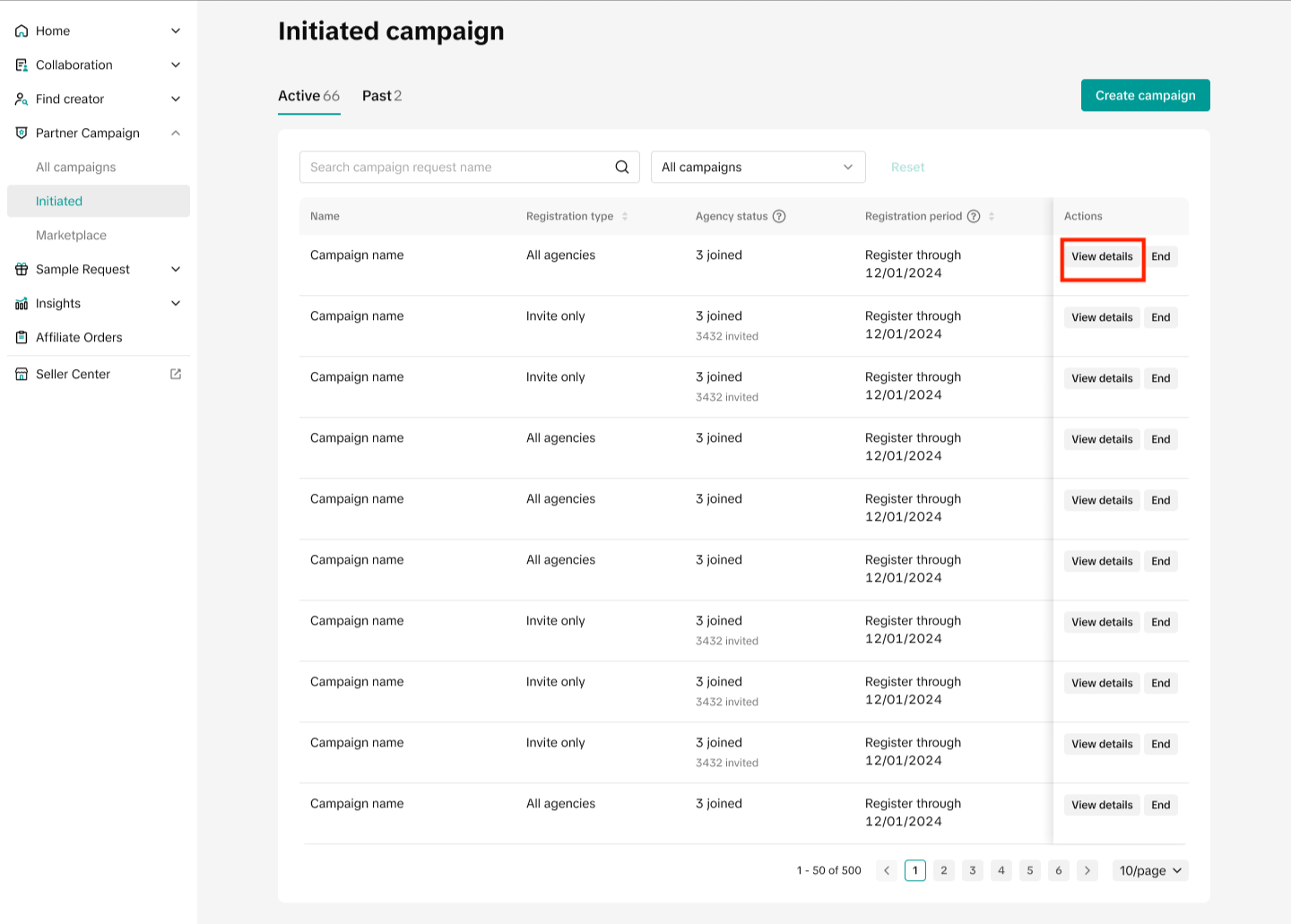Screen dimensions: 1291x924
Task: Open Marketplace in the sidebar
Action: pyautogui.click(x=71, y=235)
